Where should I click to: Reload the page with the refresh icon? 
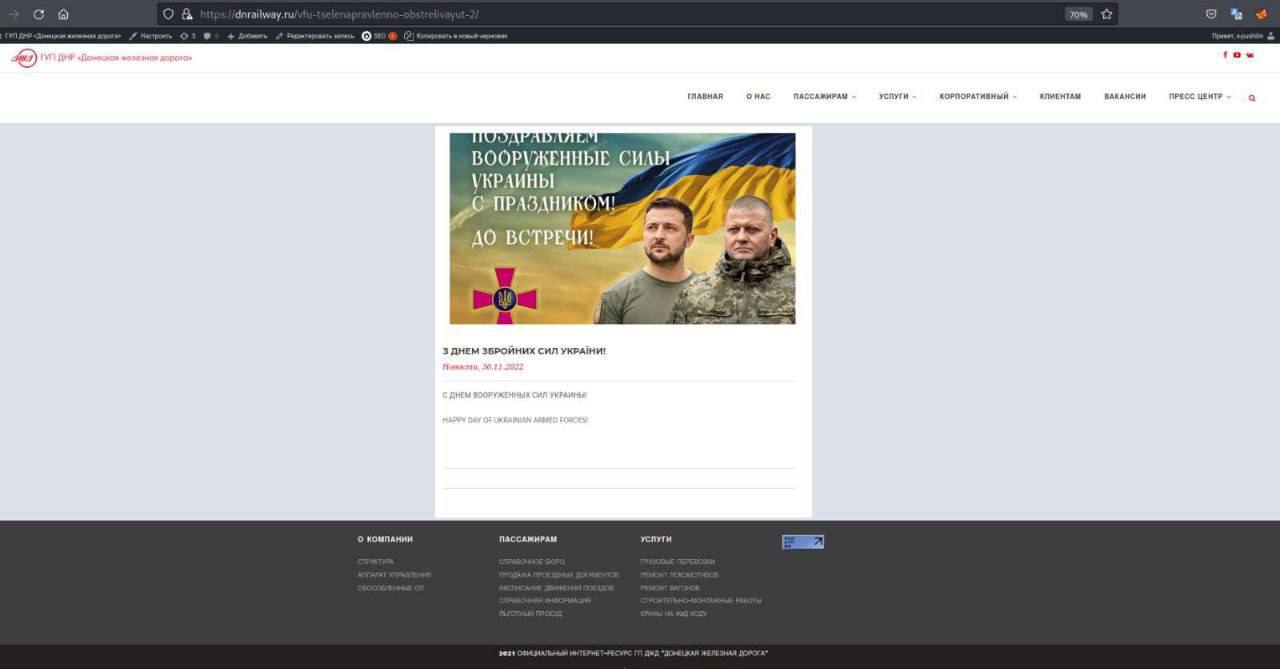tap(39, 14)
